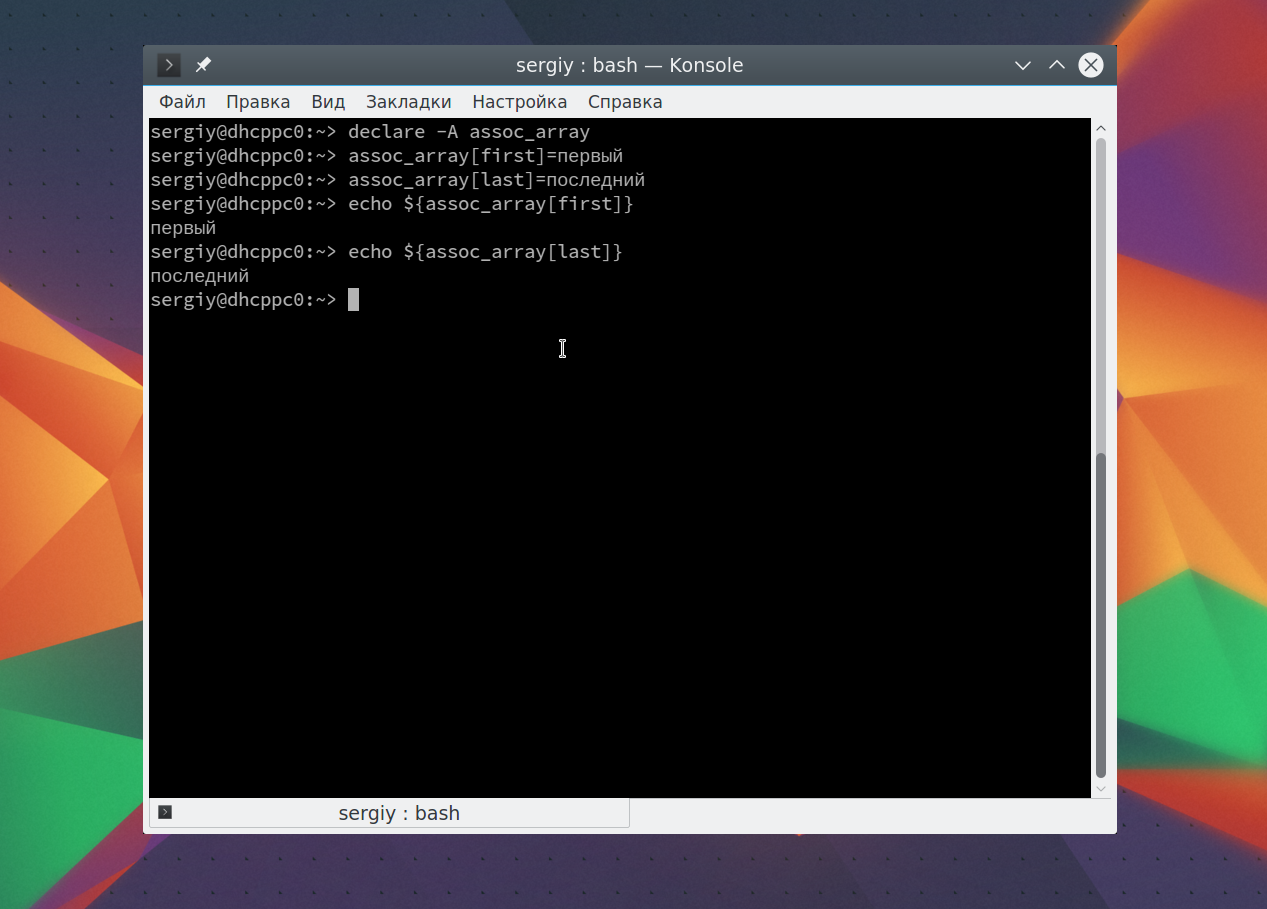Select the 'sergiy : bash' tab

coord(389,813)
